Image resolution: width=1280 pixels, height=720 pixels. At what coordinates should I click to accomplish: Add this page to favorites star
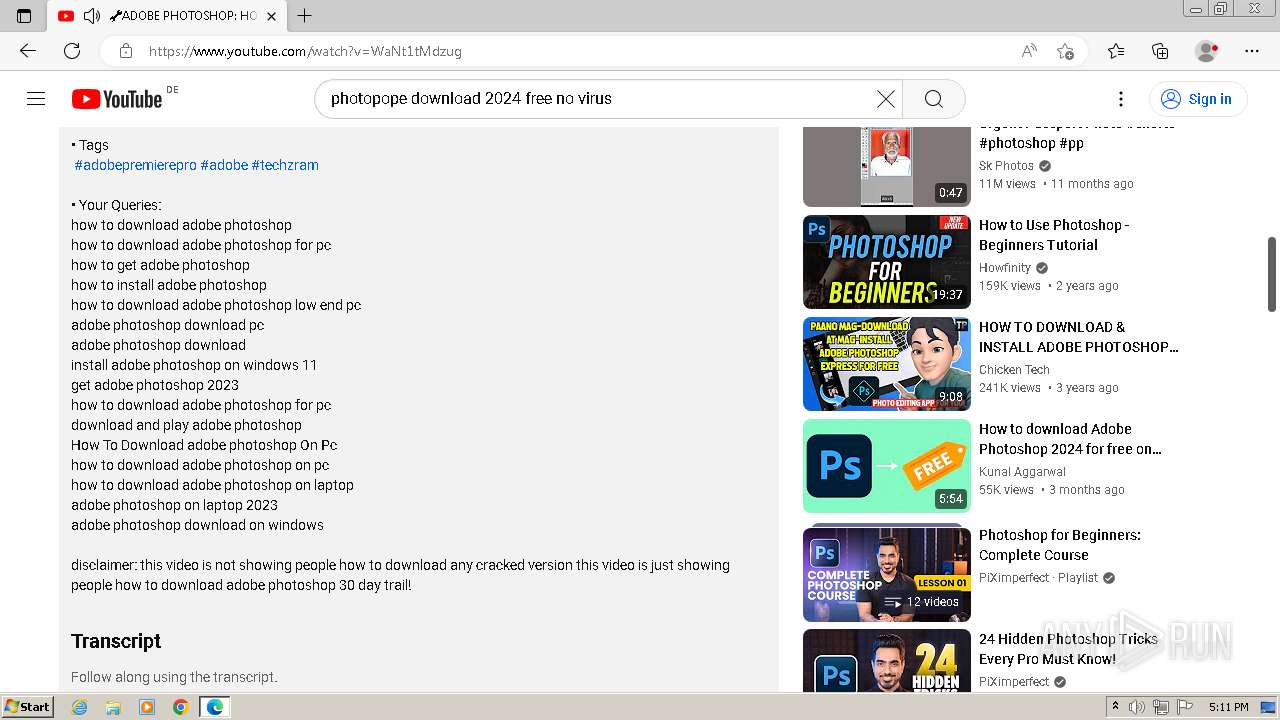tap(1066, 51)
